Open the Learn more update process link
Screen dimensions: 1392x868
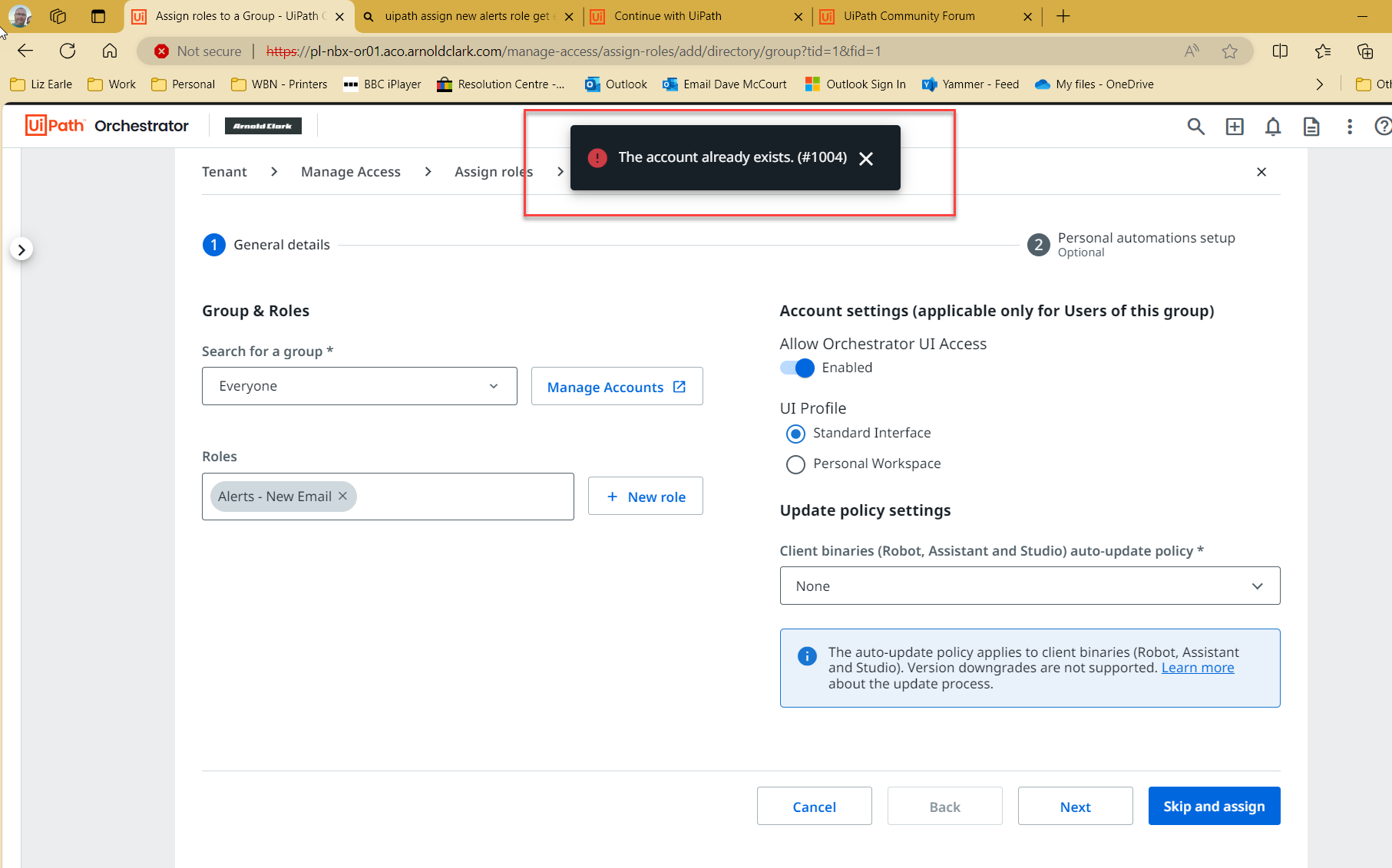1197,667
